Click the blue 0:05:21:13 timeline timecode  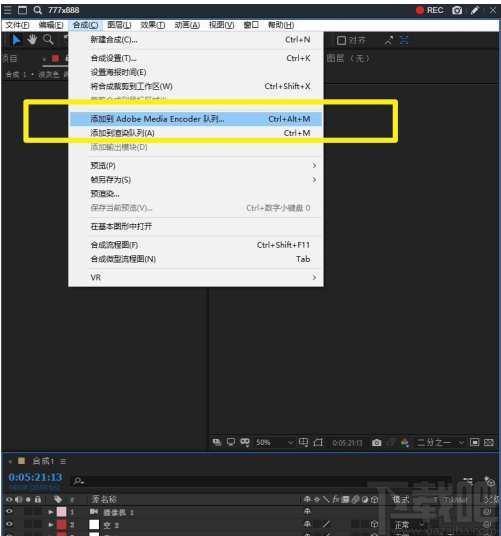(35, 477)
